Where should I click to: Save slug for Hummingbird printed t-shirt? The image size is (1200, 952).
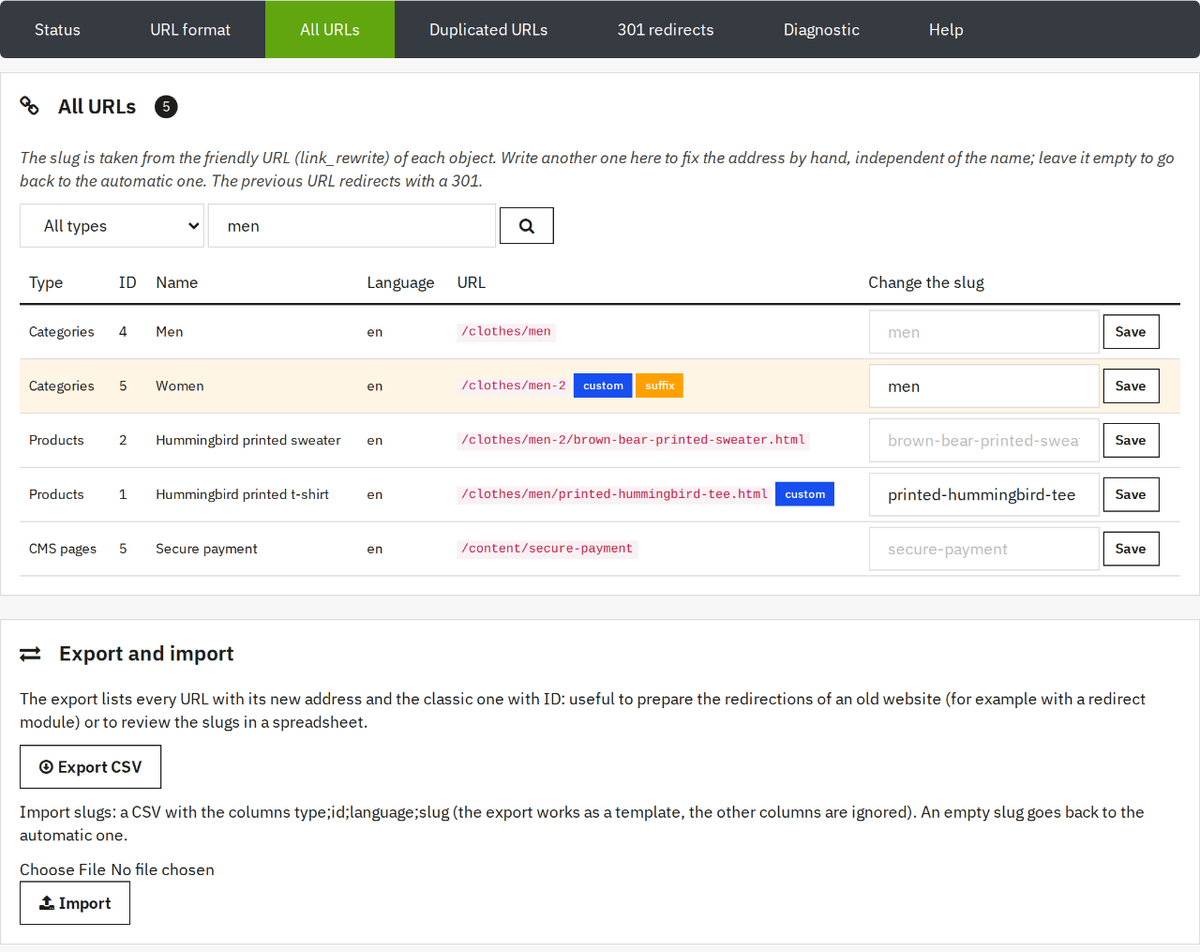pyautogui.click(x=1131, y=494)
